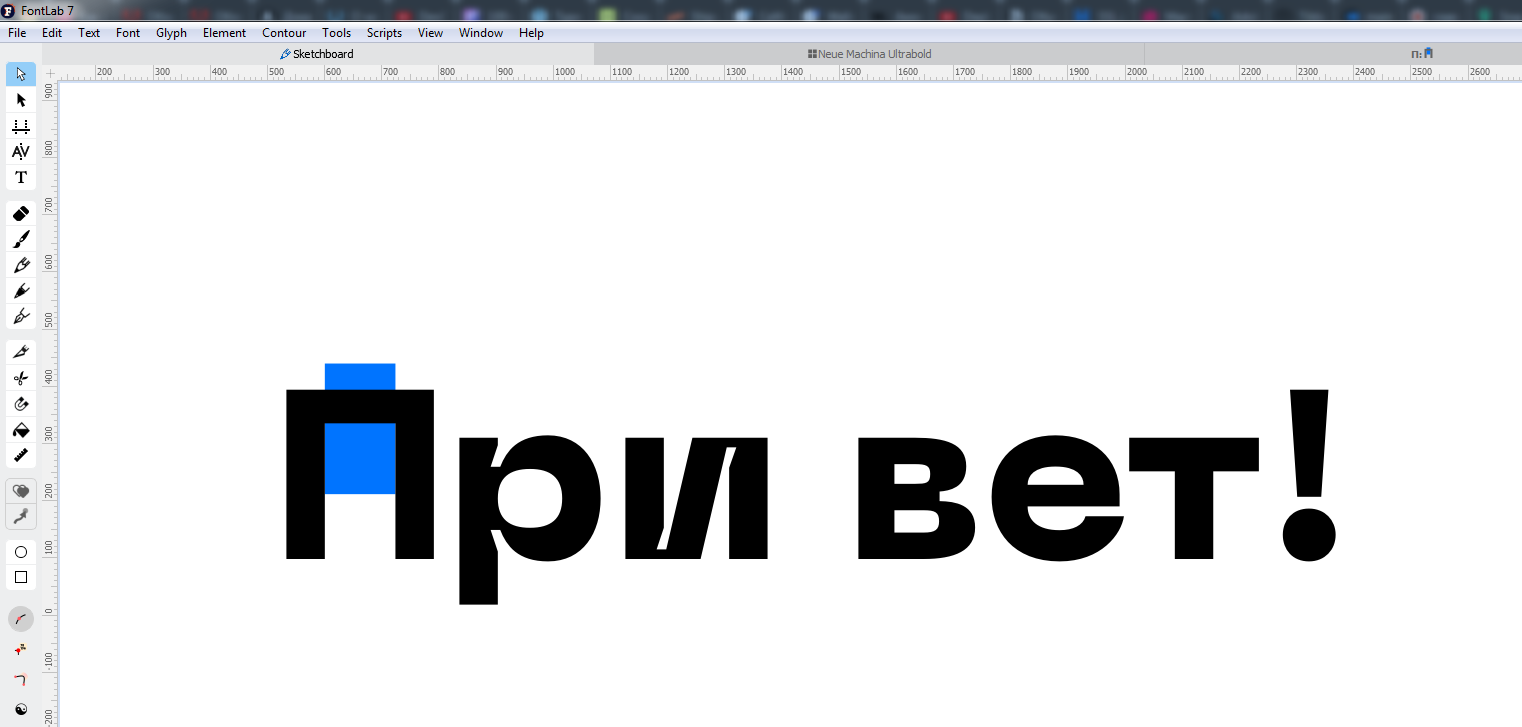Image resolution: width=1522 pixels, height=727 pixels.
Task: Select the Rapid tool
Action: point(21,291)
